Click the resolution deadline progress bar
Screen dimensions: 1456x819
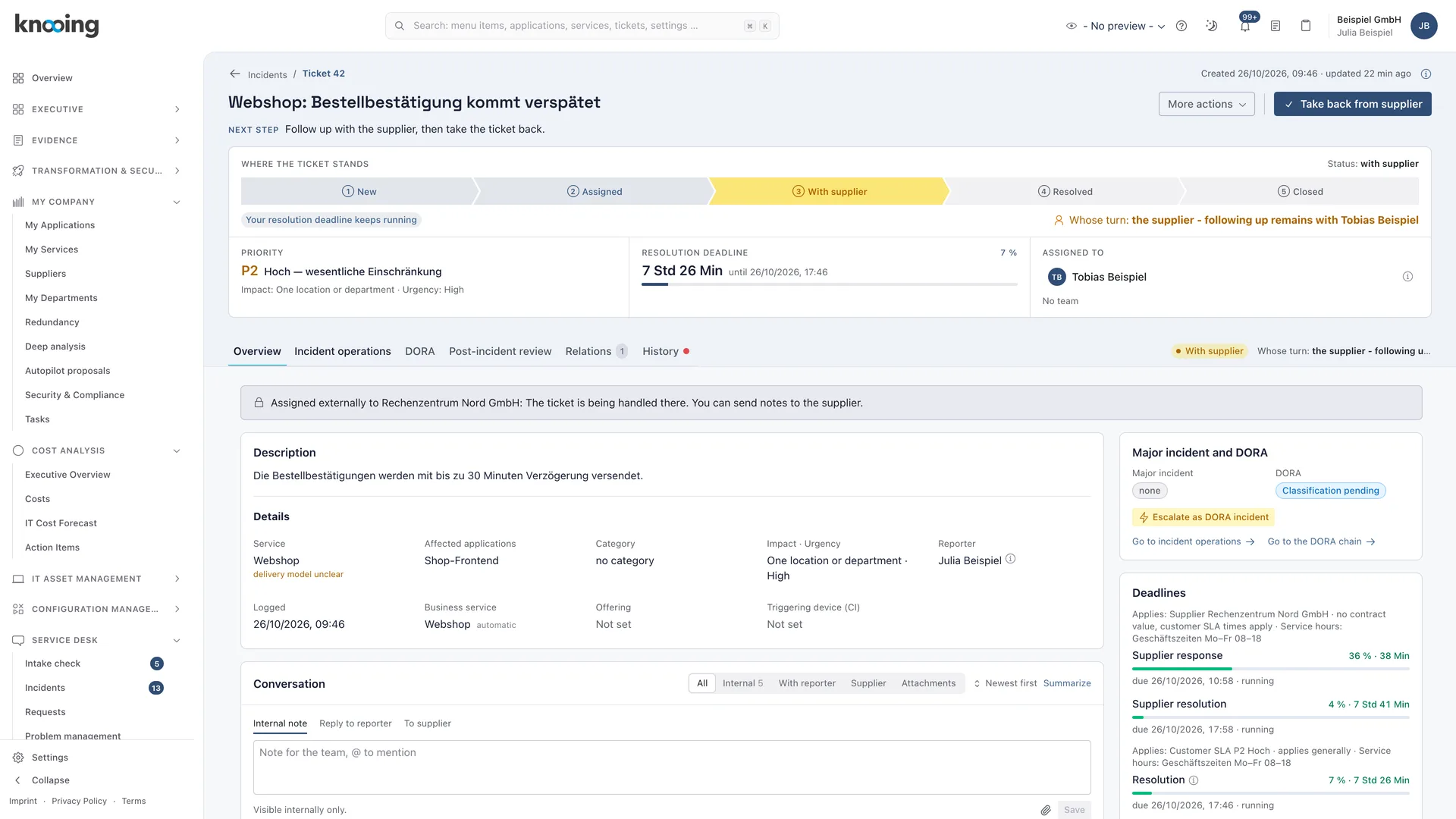(830, 284)
